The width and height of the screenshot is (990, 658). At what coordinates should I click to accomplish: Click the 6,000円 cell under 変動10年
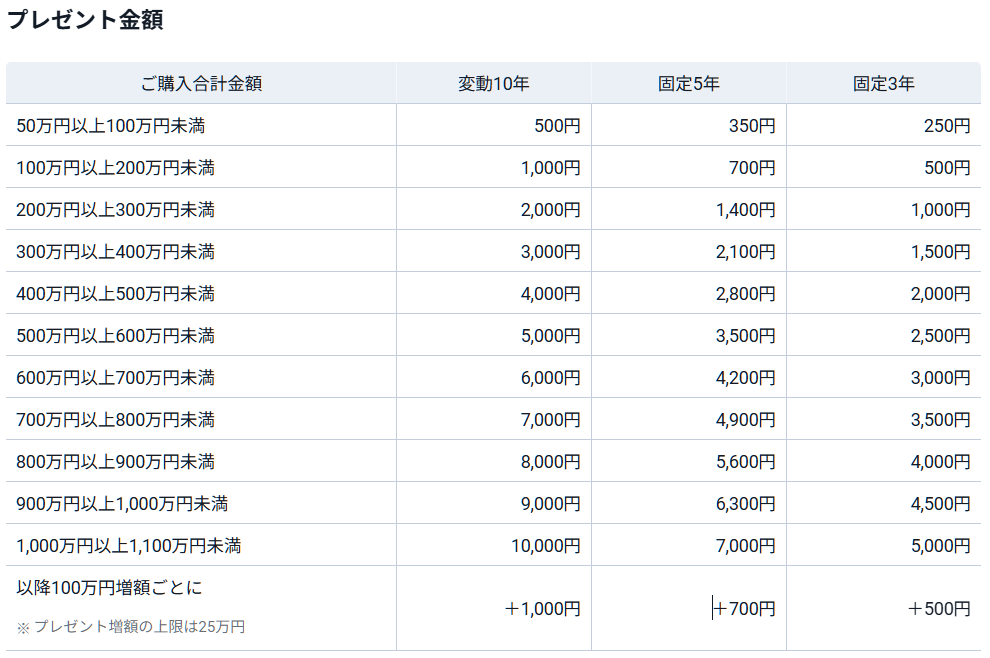(550, 378)
